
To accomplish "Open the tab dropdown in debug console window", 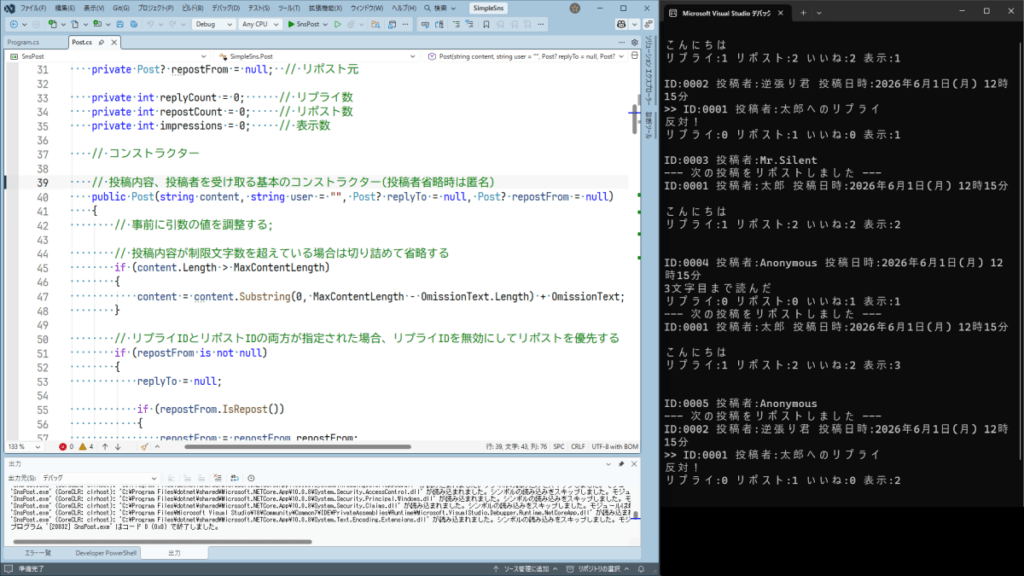I will coord(819,12).
